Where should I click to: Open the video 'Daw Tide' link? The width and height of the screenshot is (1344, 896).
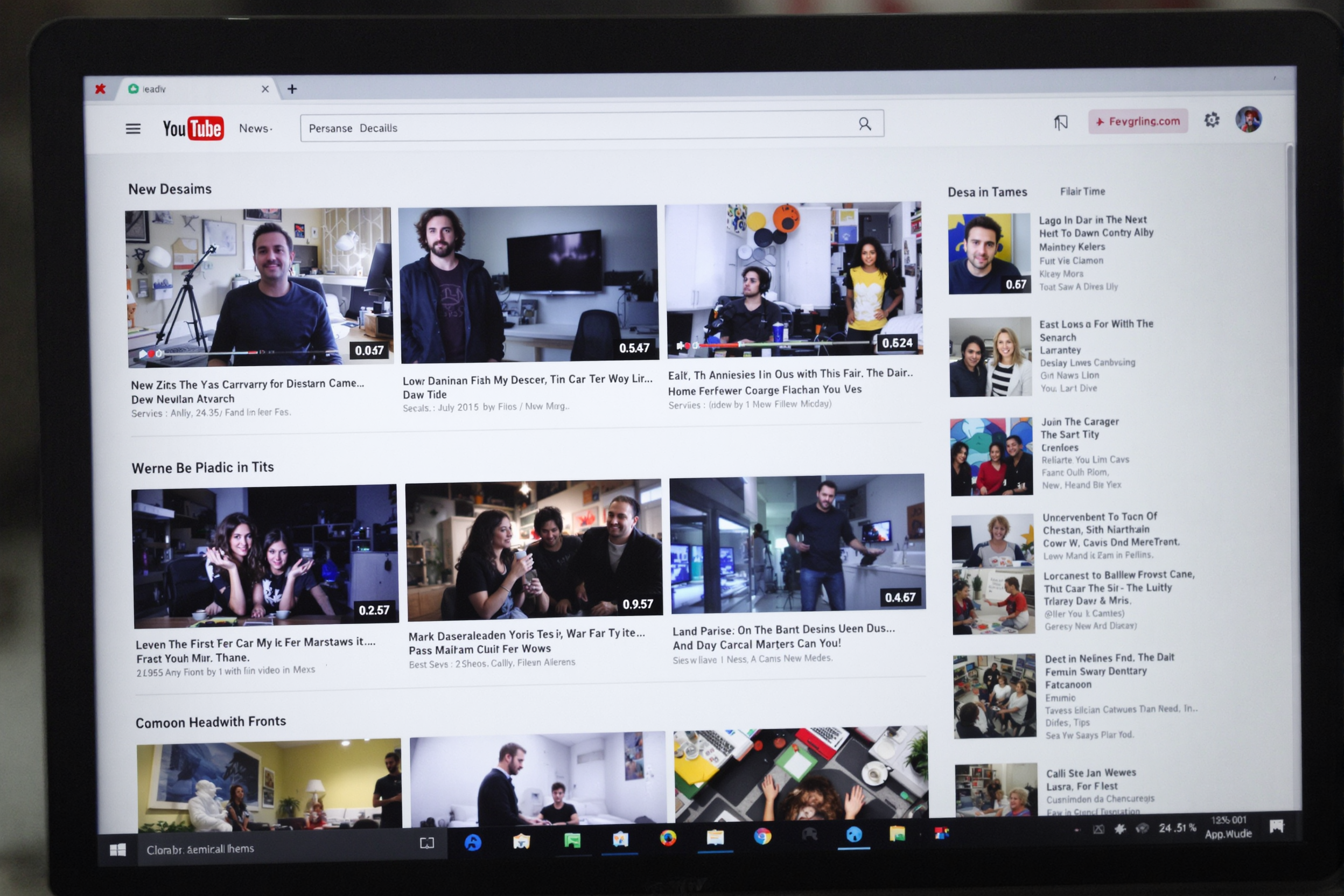[425, 394]
